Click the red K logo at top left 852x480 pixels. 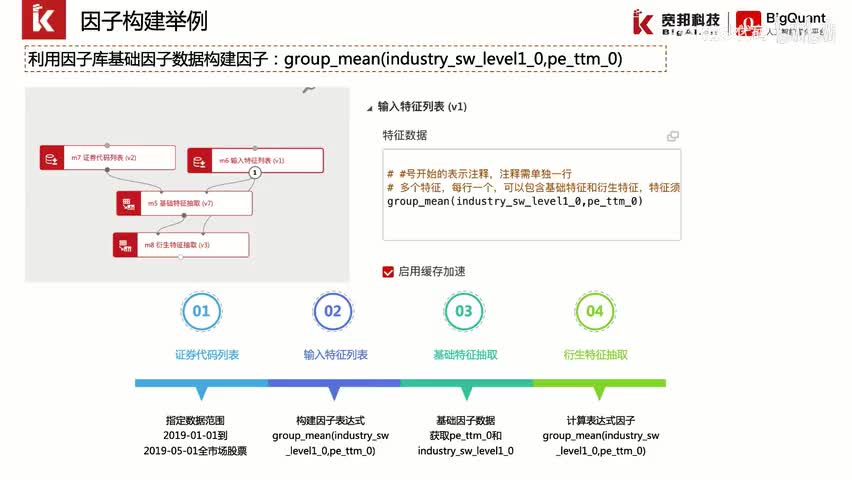tap(43, 20)
